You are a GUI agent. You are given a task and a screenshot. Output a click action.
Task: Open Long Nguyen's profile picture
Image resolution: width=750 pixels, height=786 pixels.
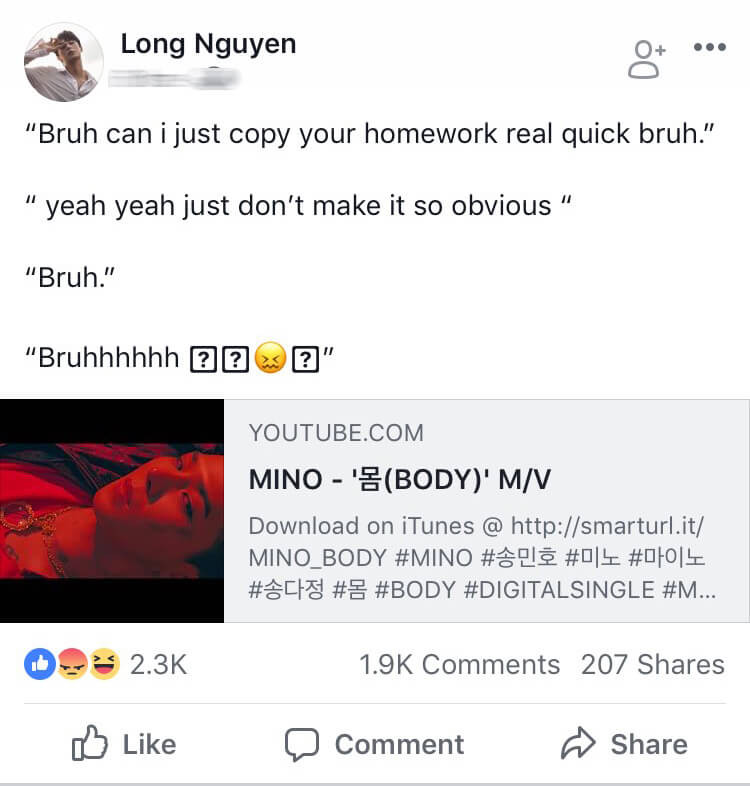point(64,62)
